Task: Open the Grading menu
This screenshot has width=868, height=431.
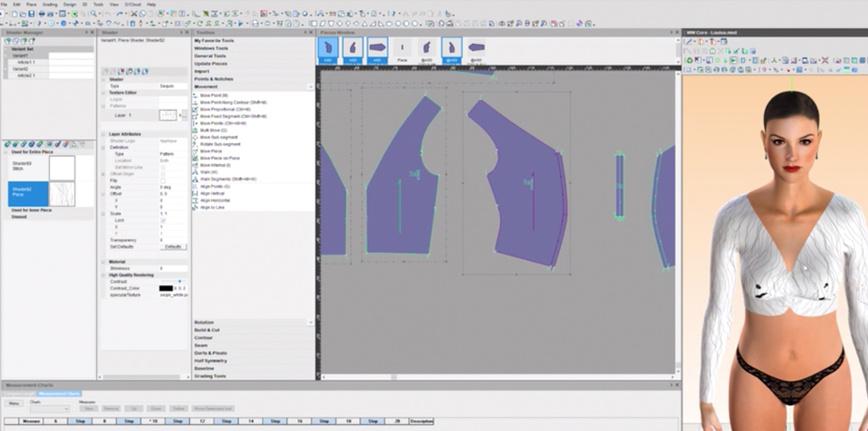Action: pos(50,4)
